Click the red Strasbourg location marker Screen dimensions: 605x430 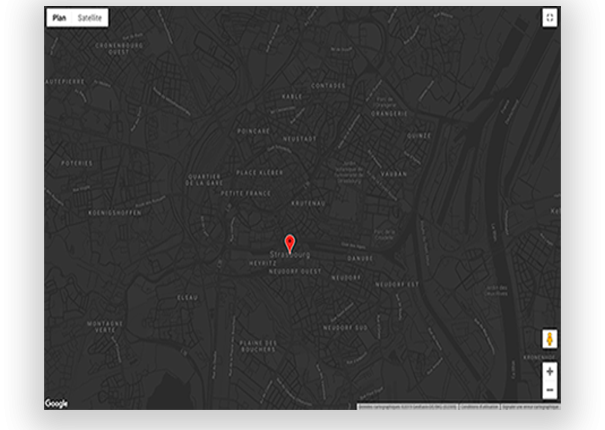(x=290, y=244)
